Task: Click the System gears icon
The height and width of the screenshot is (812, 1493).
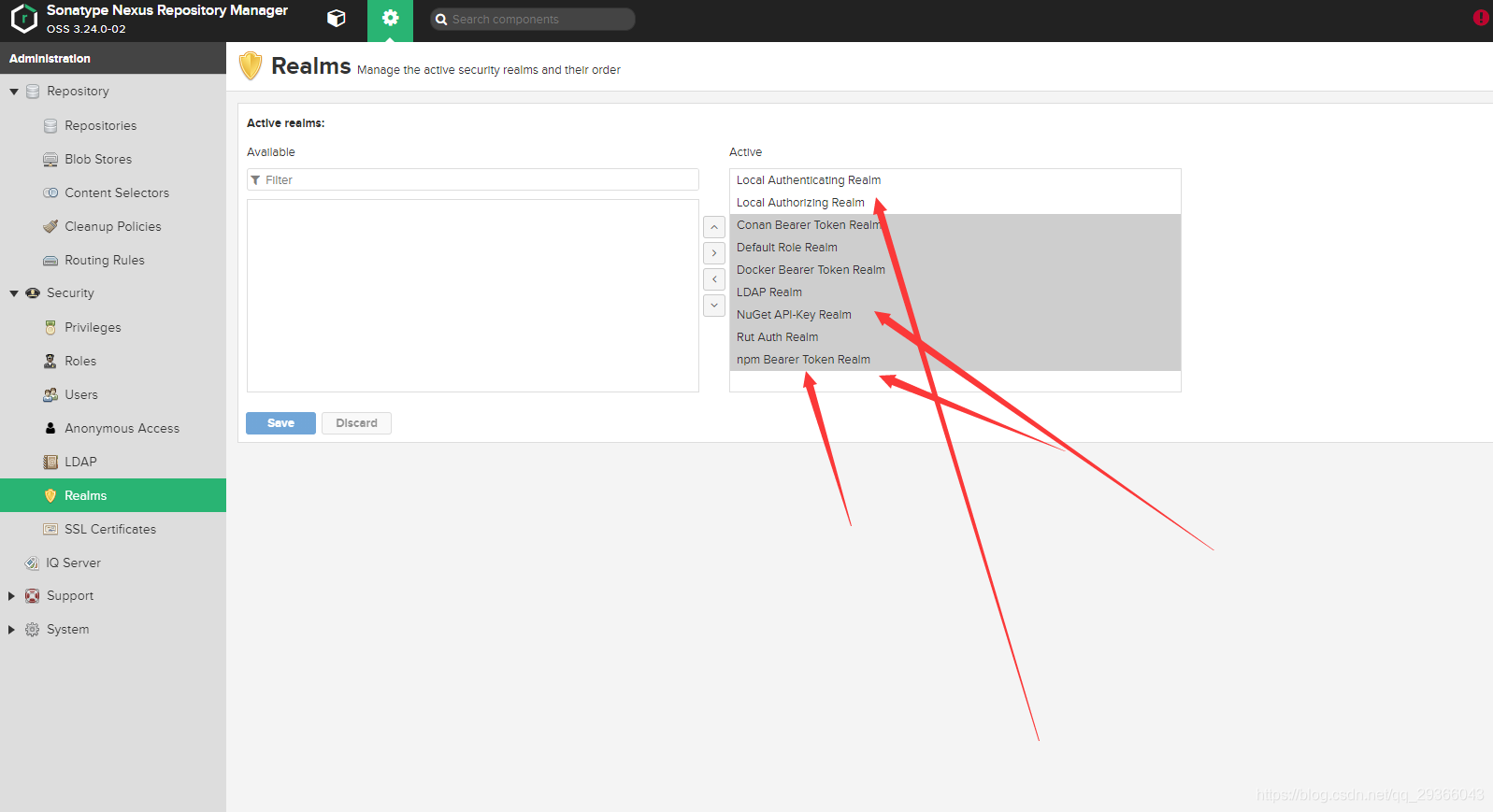Action: coord(33,630)
